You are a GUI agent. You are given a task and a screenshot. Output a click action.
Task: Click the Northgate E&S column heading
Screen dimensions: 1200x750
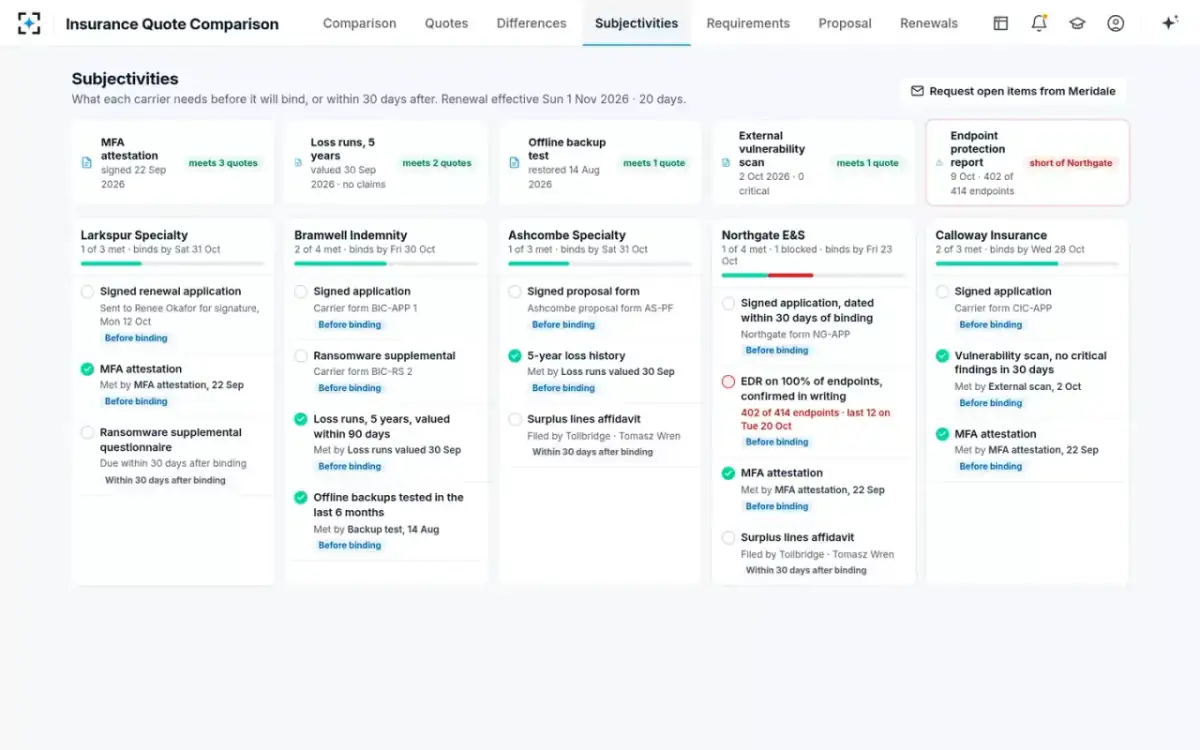tap(763, 236)
